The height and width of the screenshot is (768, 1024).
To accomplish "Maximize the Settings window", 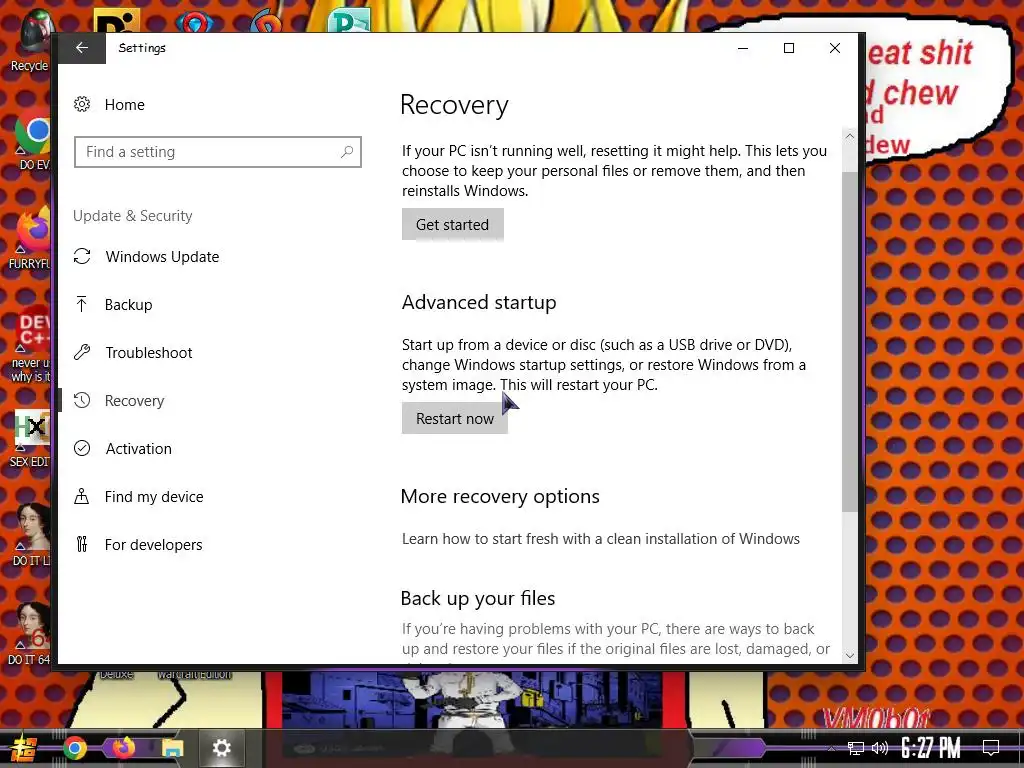I will 789,48.
